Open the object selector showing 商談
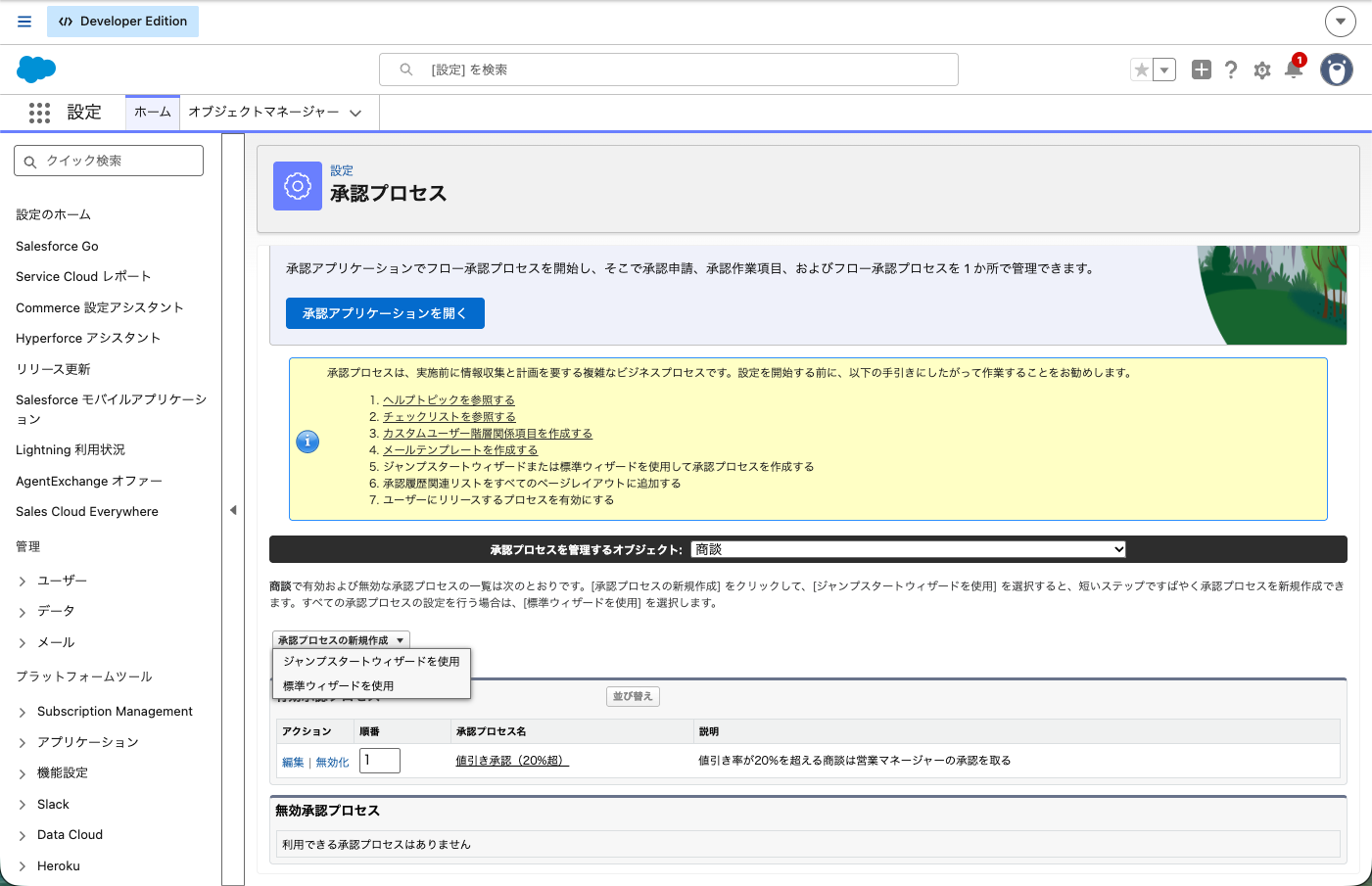 coord(909,549)
